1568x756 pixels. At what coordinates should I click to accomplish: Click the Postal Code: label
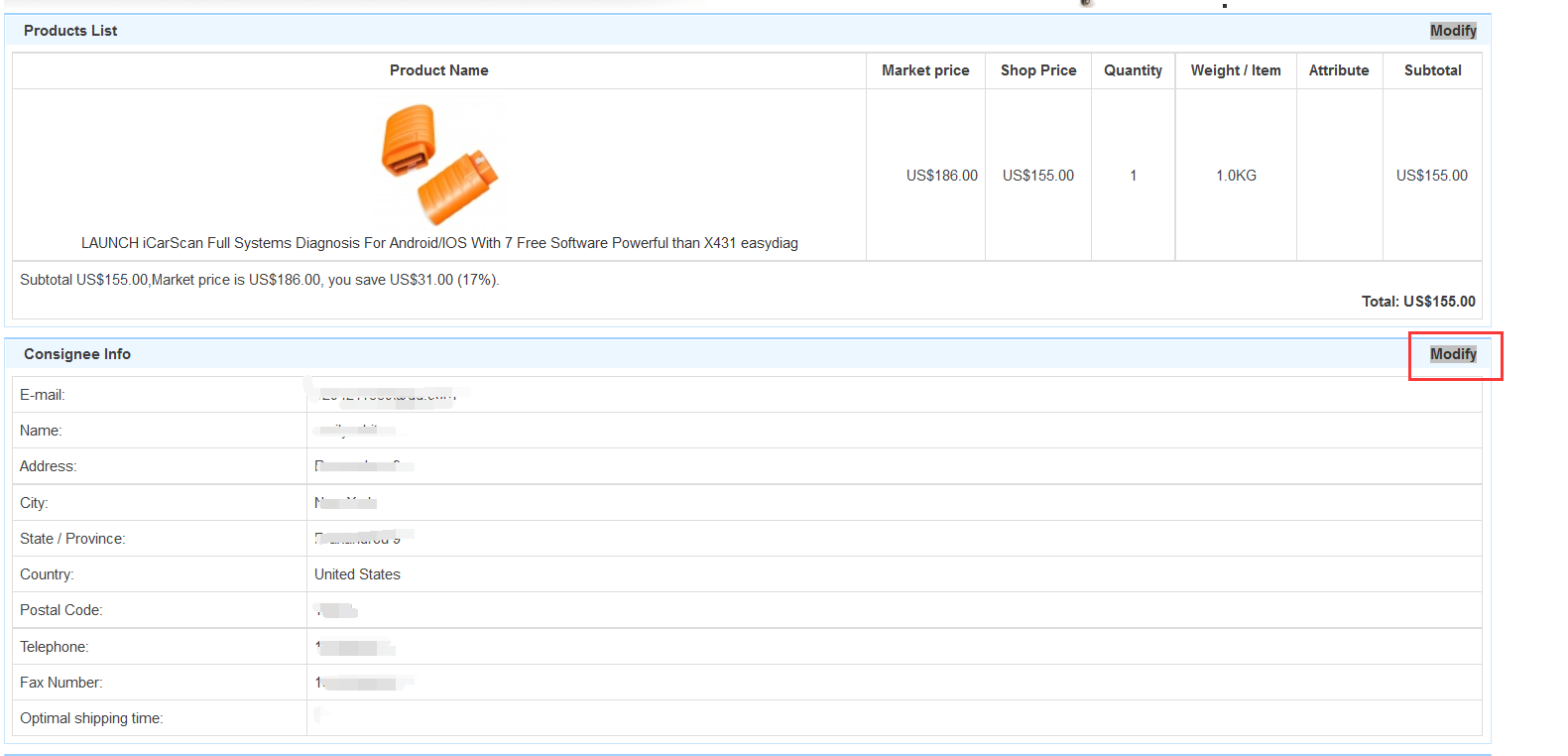coord(61,610)
